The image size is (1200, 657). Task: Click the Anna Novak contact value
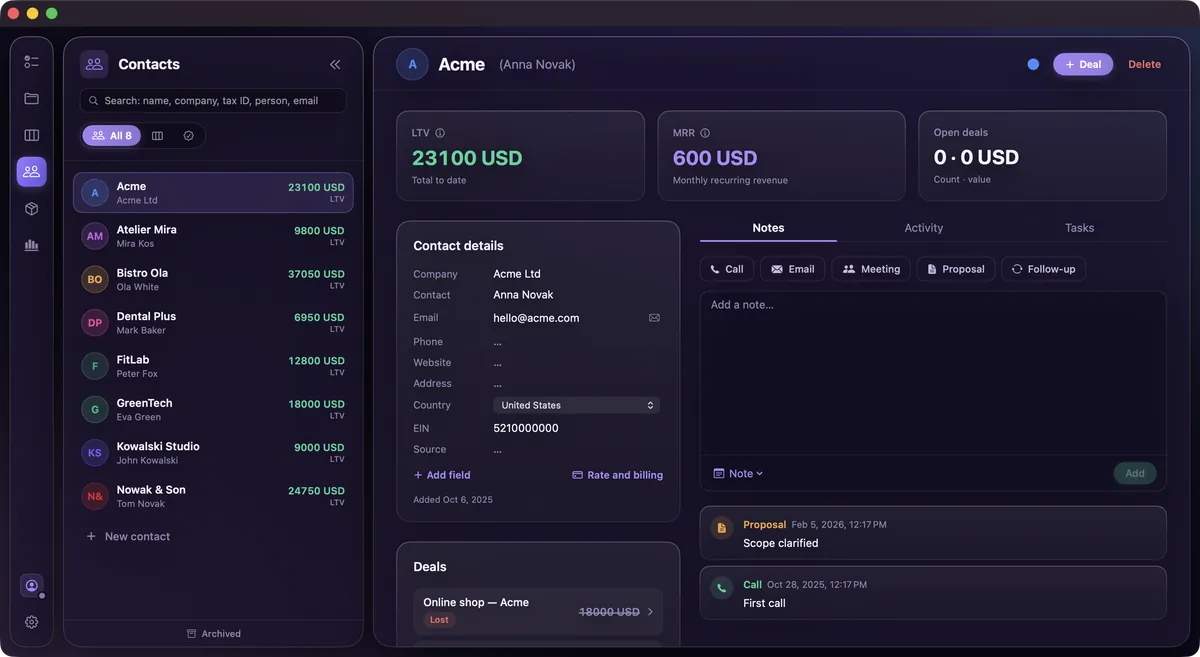click(x=523, y=295)
